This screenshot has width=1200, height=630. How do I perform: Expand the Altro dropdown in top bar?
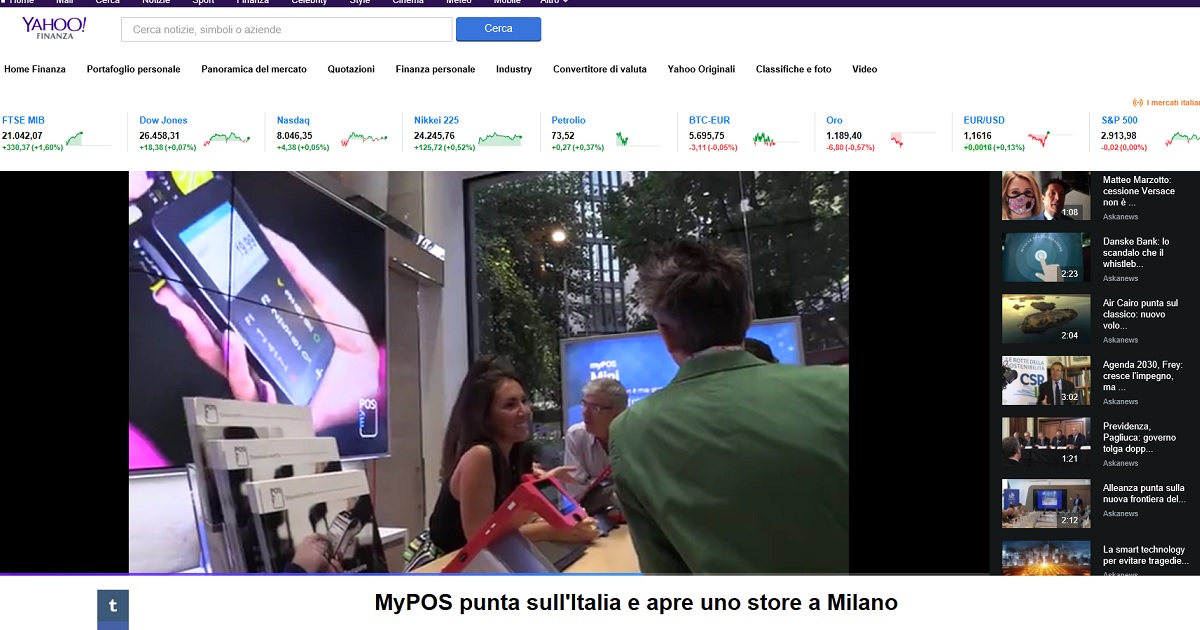click(553, 2)
